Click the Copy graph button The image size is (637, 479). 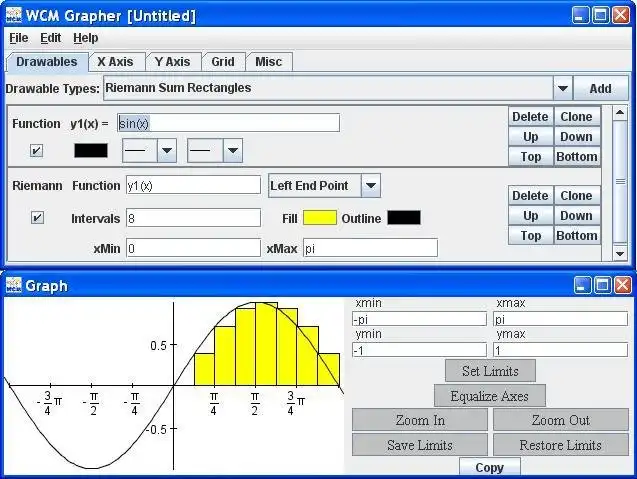[490, 467]
